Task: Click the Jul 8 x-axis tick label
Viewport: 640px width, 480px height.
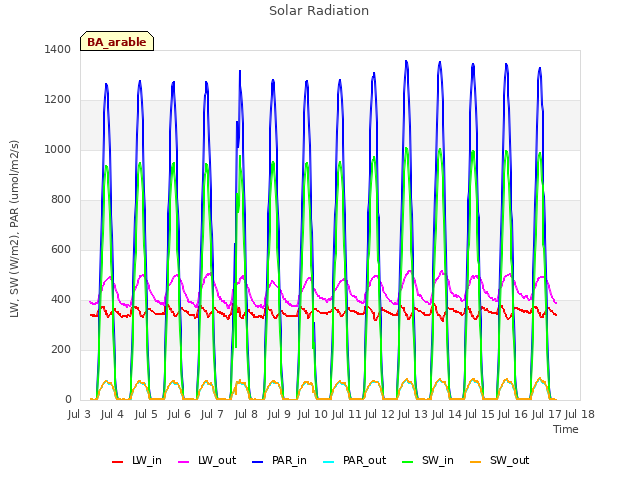Action: pyautogui.click(x=246, y=414)
